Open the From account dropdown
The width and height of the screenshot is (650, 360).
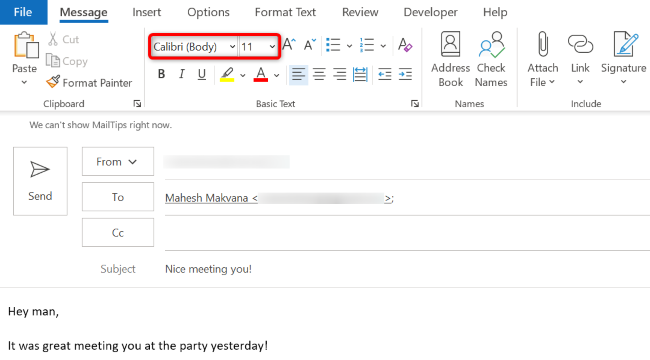click(118, 161)
